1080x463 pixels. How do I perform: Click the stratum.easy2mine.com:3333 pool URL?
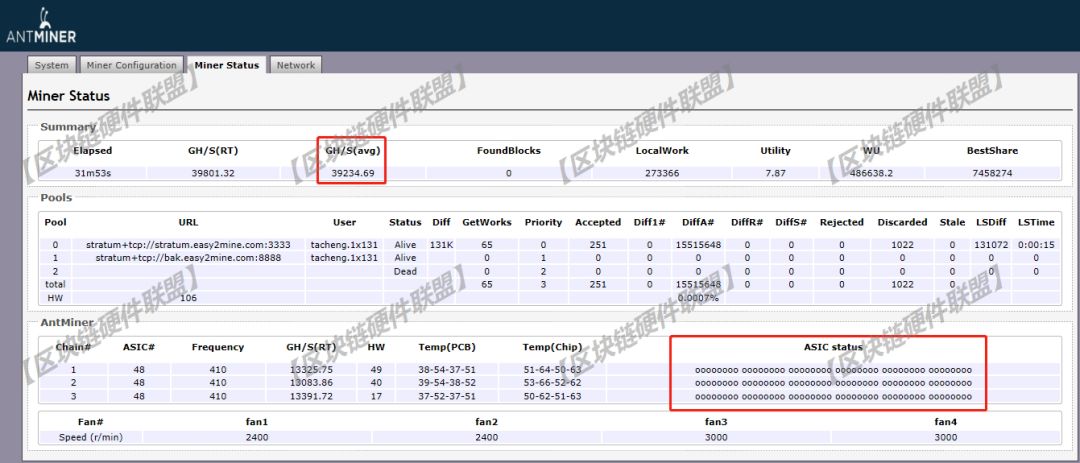pos(188,245)
